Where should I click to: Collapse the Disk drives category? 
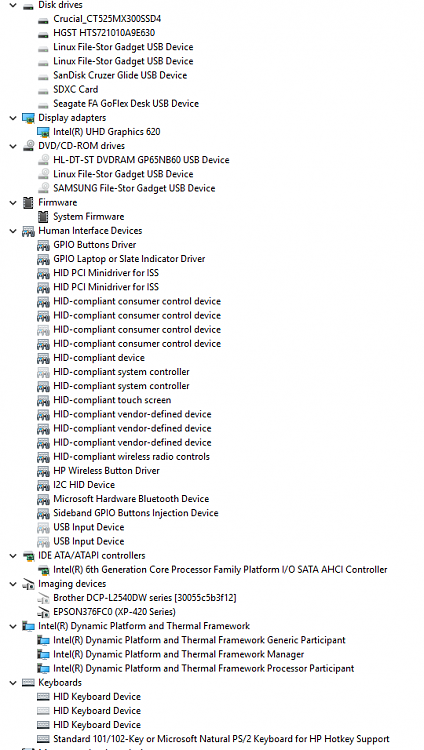[13, 5]
